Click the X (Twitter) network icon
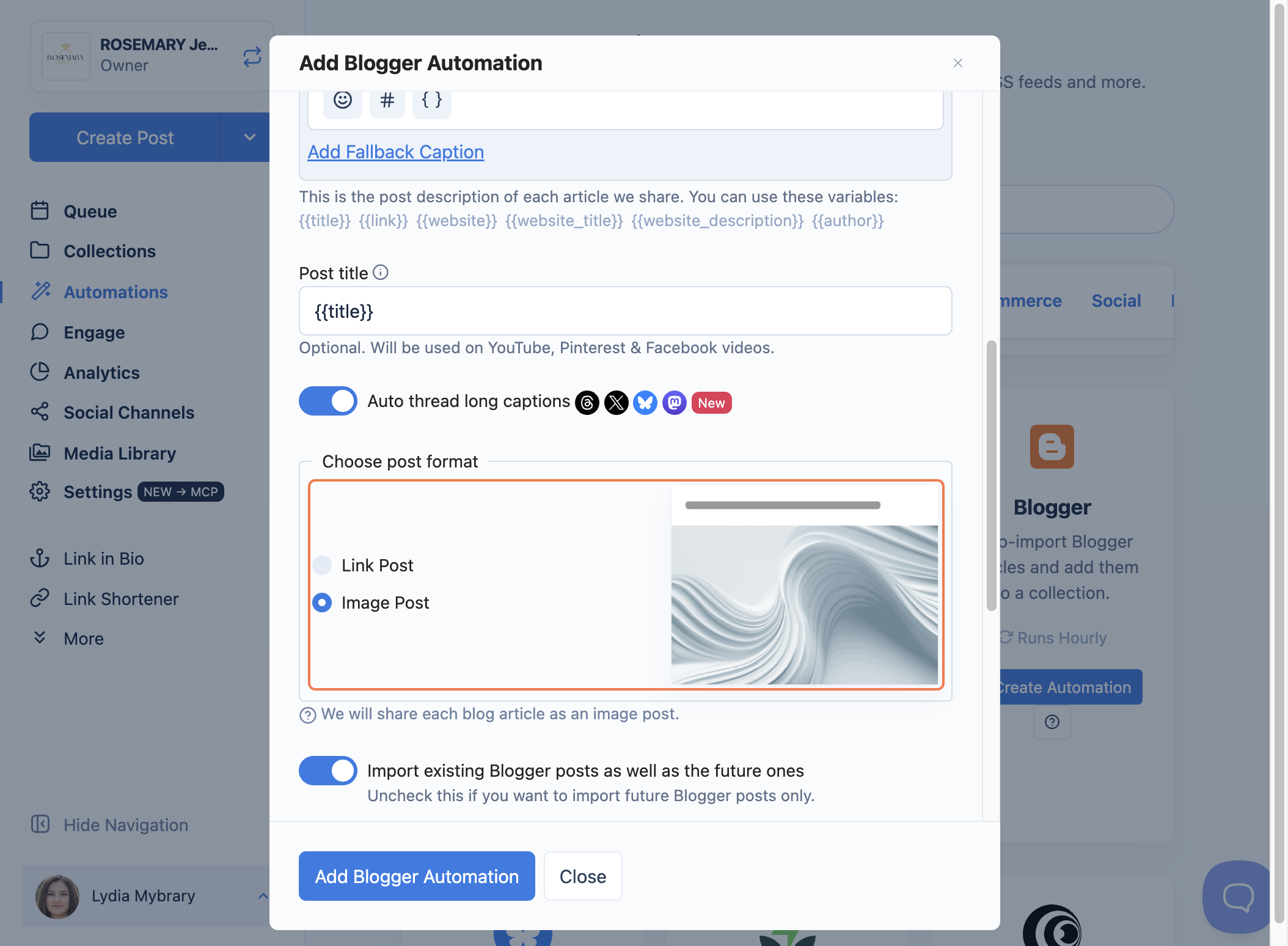This screenshot has width=1288, height=946. pyautogui.click(x=617, y=403)
